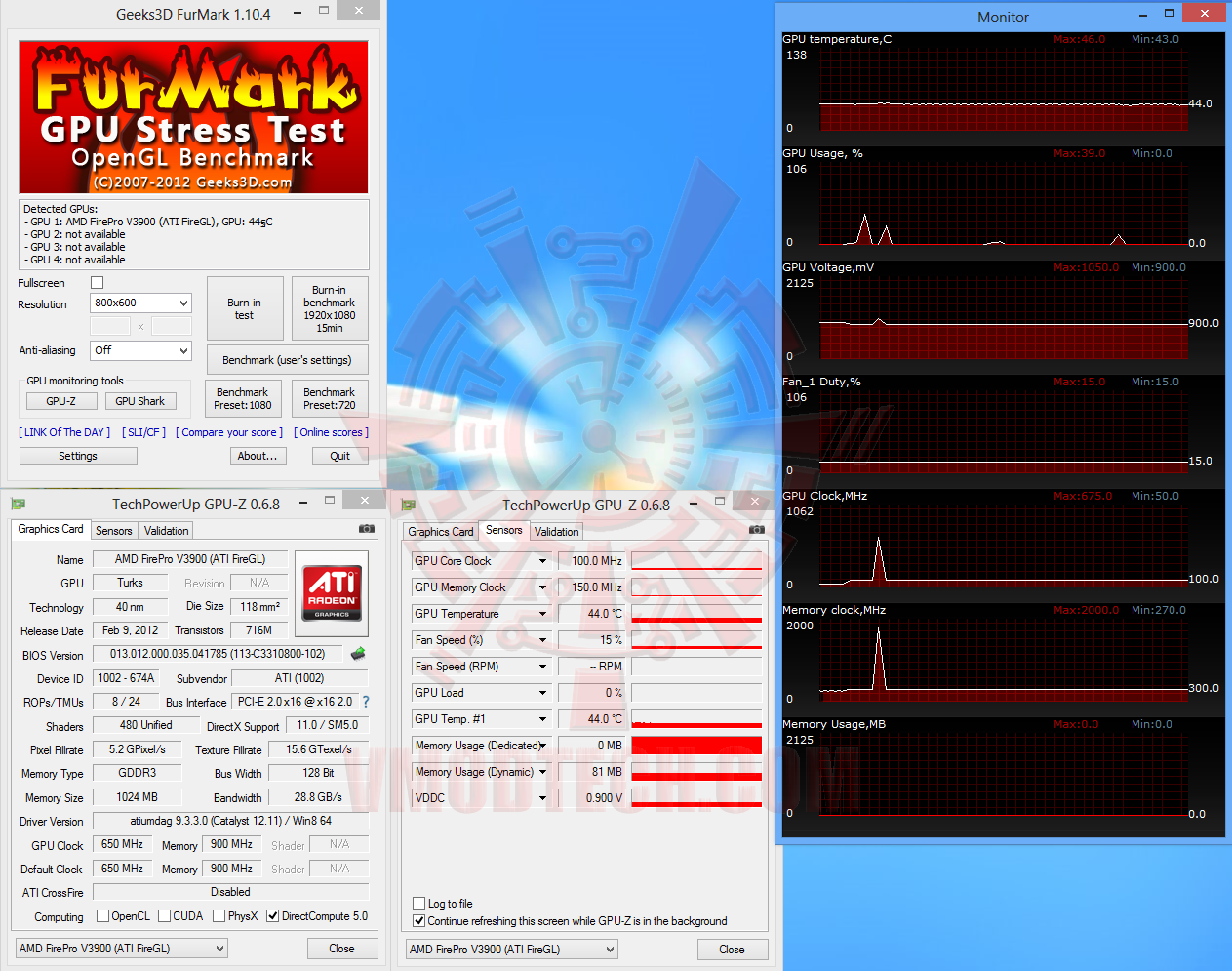1232x971 pixels.
Task: Expand the GPU Core Clock sensor dropdown
Action: (543, 561)
